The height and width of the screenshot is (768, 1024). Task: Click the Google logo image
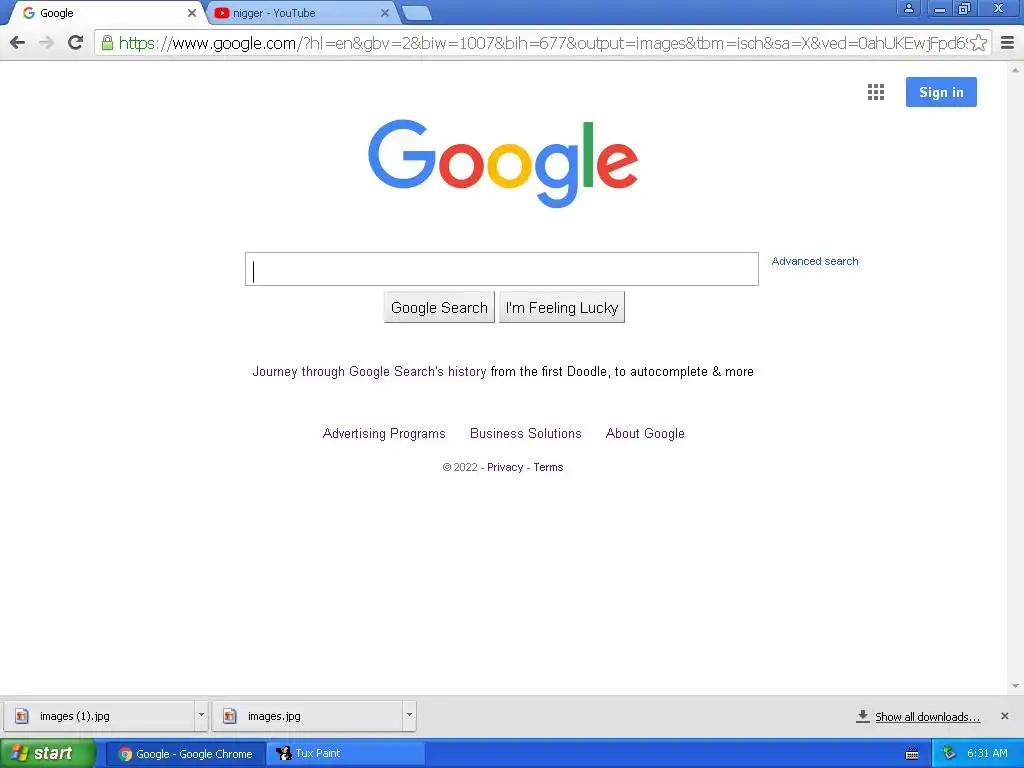coord(503,163)
